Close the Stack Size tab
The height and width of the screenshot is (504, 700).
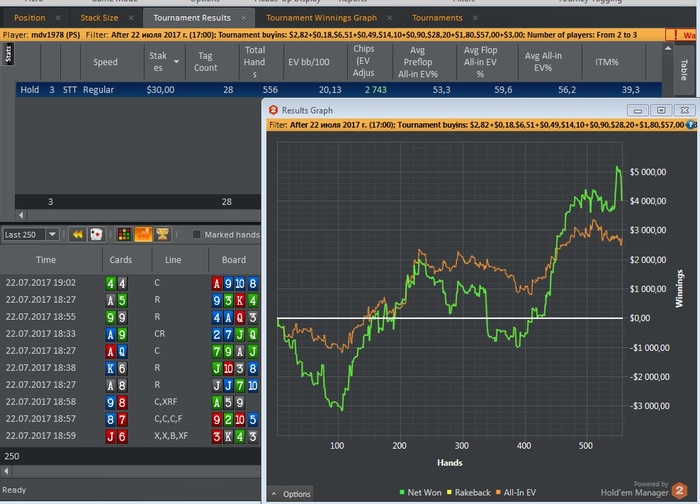pos(131,18)
